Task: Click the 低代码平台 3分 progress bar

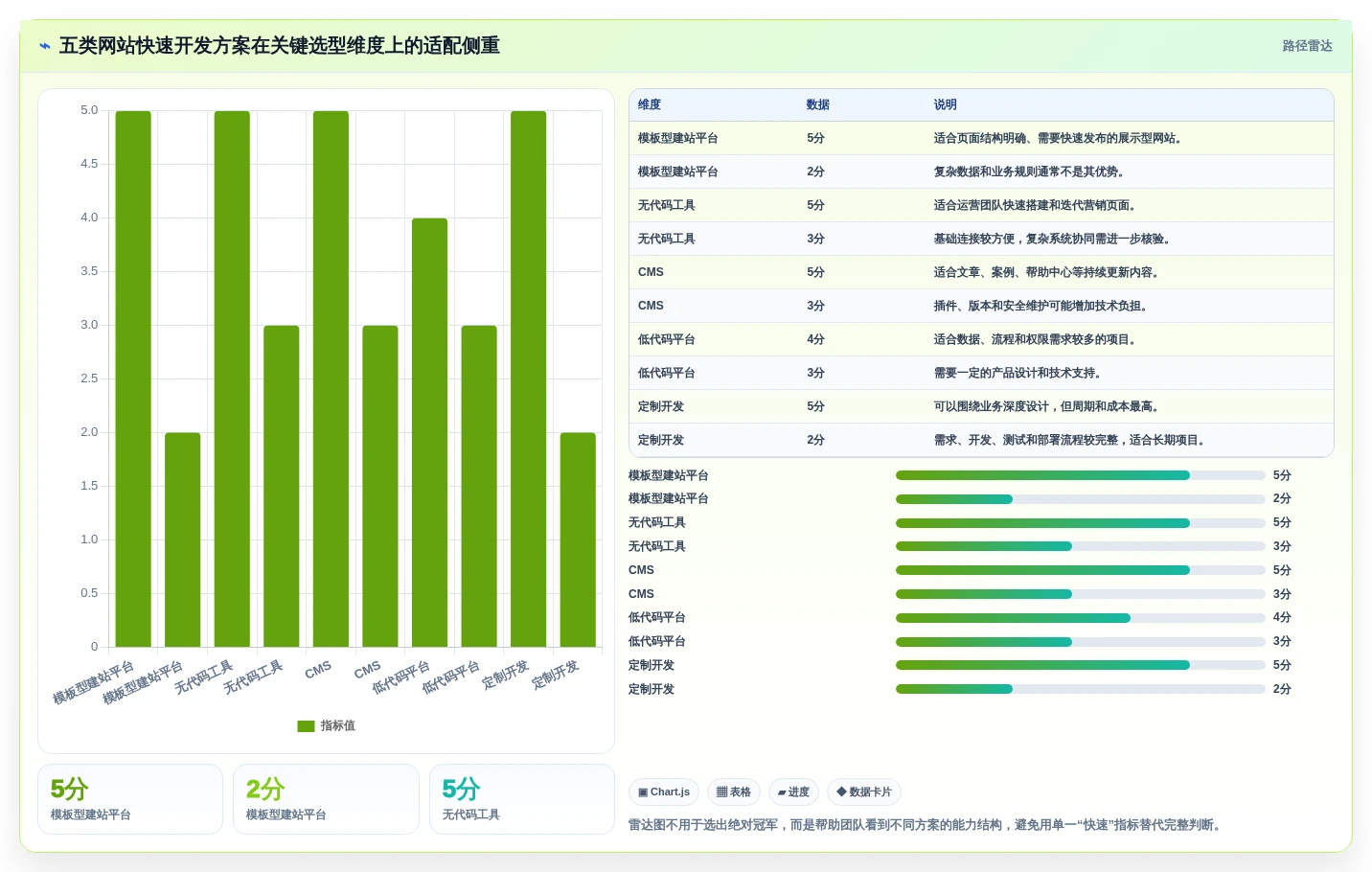Action: point(1081,642)
